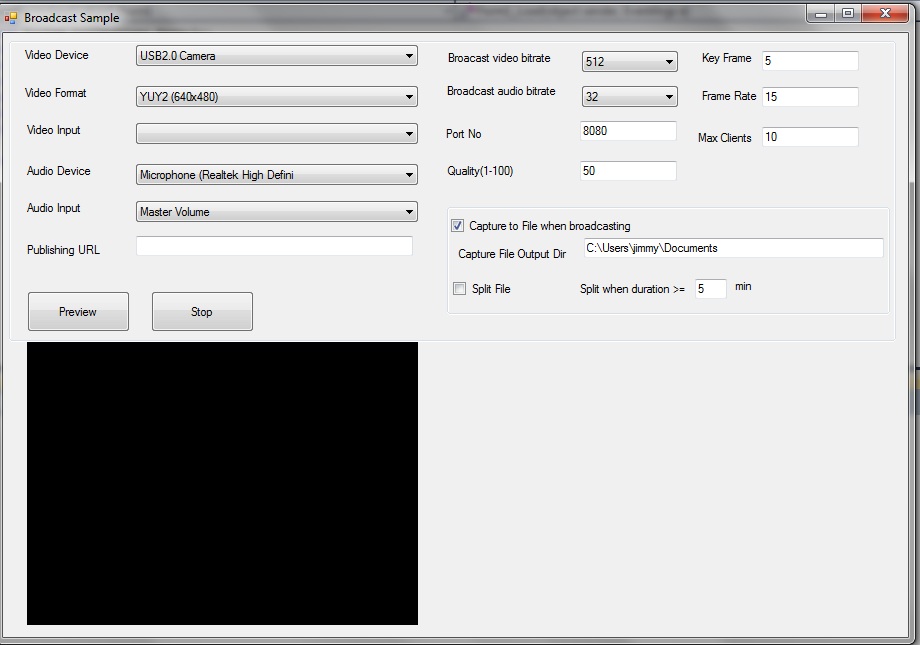920x645 pixels.
Task: Click the Preview button
Action: point(78,312)
